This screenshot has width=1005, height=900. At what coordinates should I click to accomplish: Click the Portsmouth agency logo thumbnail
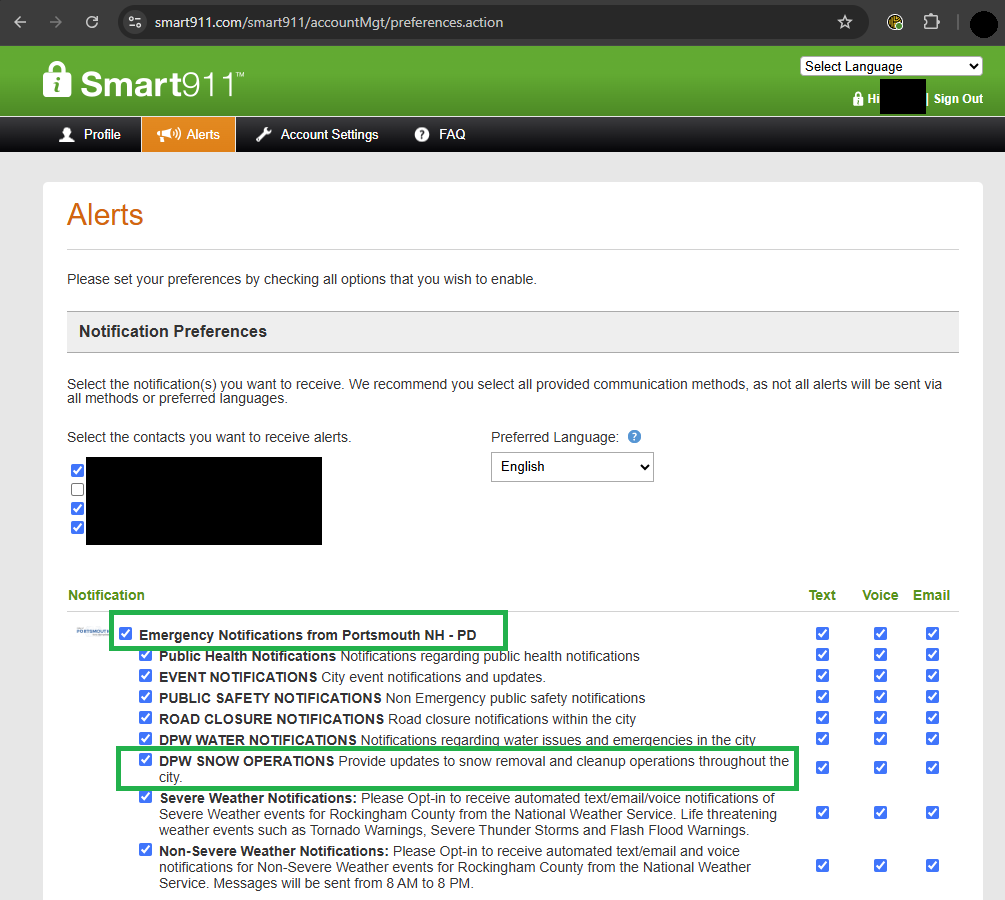coord(92,631)
